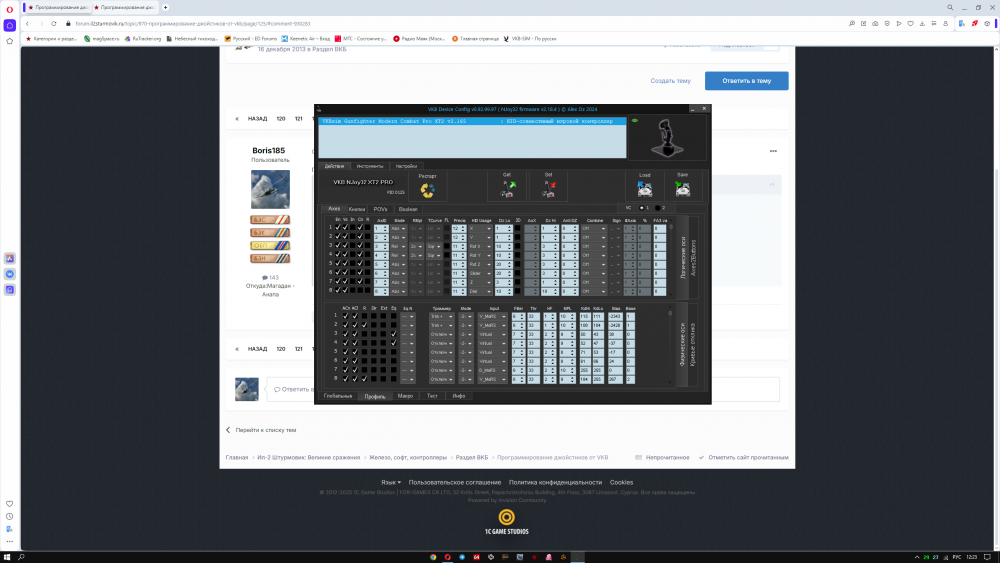Open the Mode dropdown for logical axis 1

coord(399,228)
